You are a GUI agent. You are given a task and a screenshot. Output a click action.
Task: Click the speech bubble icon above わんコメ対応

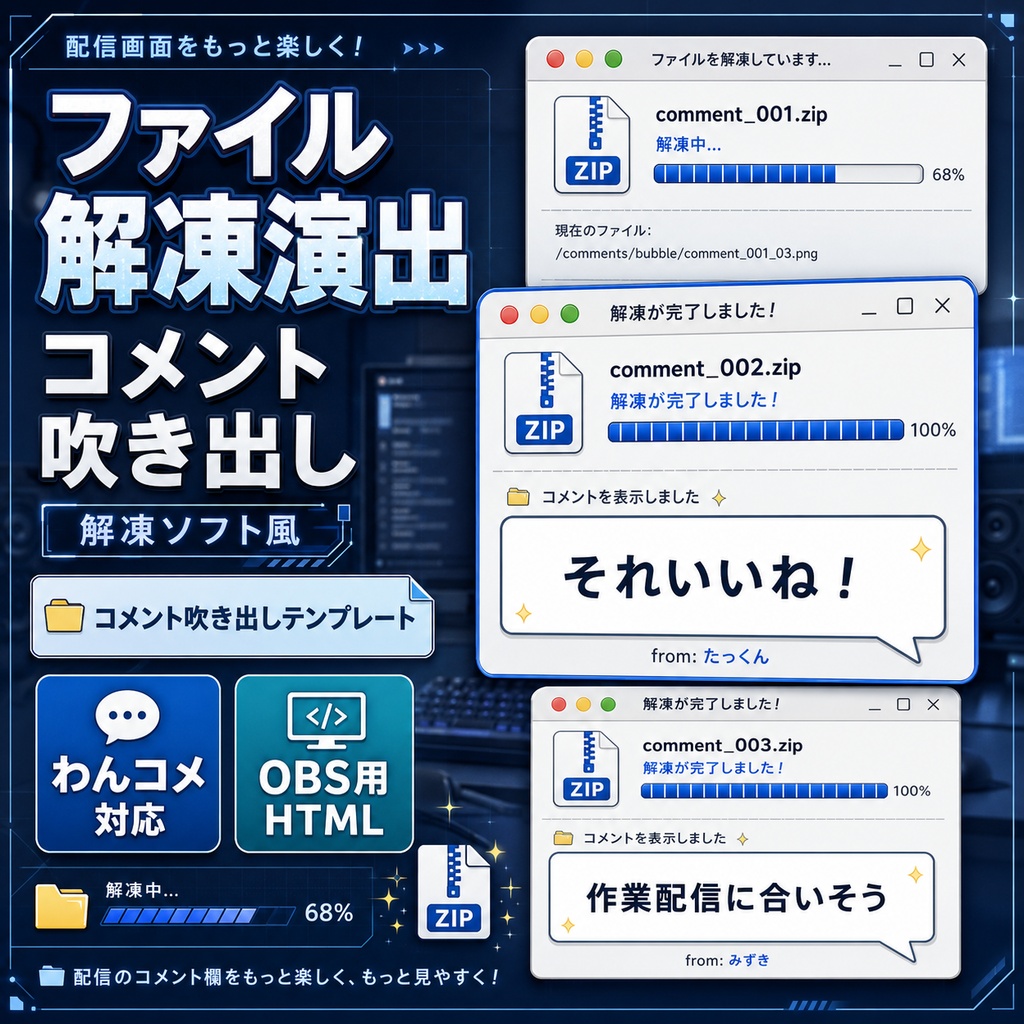click(127, 716)
